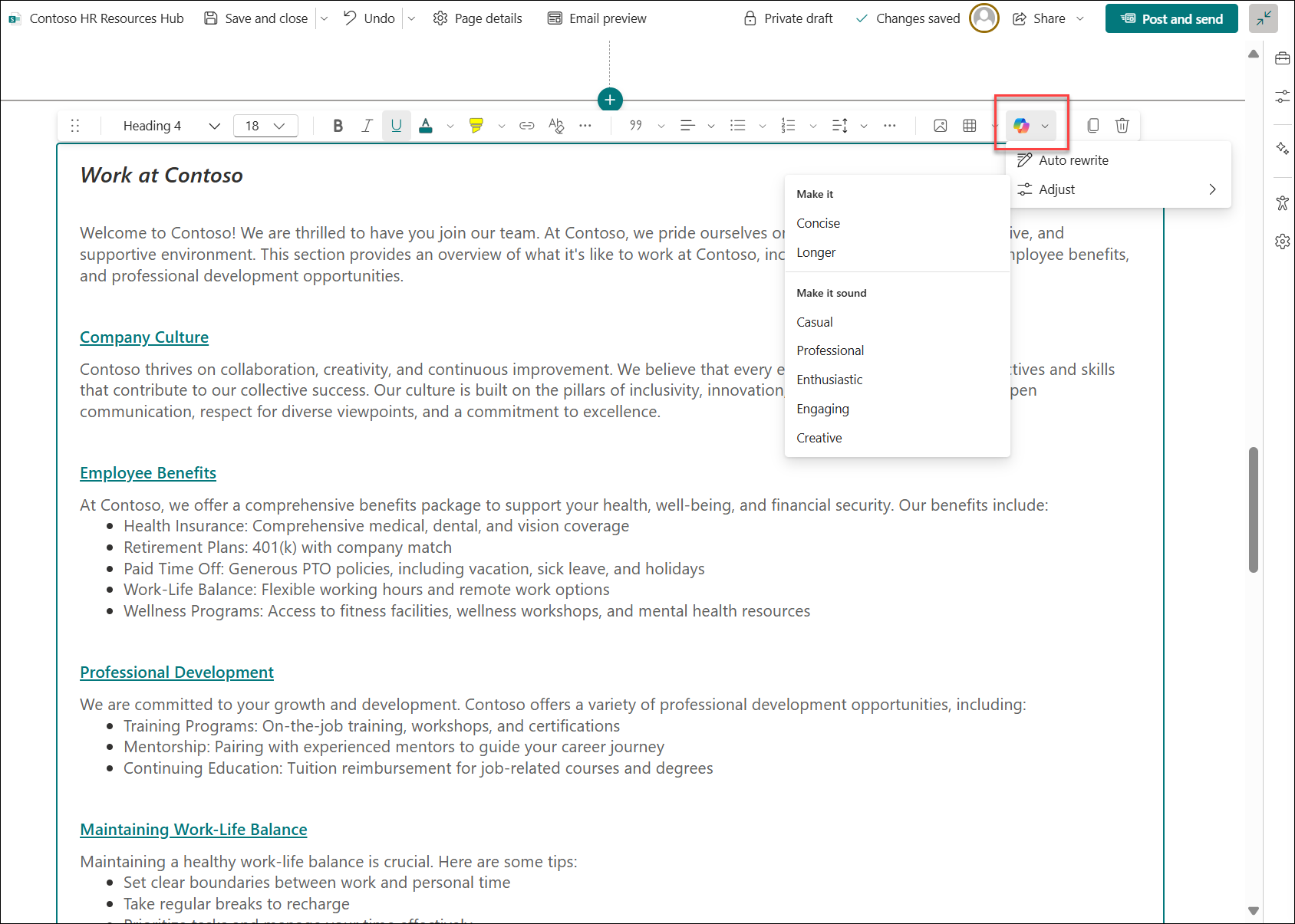The width and height of the screenshot is (1295, 924).
Task: Clear formatting from selected text
Action: point(555,125)
